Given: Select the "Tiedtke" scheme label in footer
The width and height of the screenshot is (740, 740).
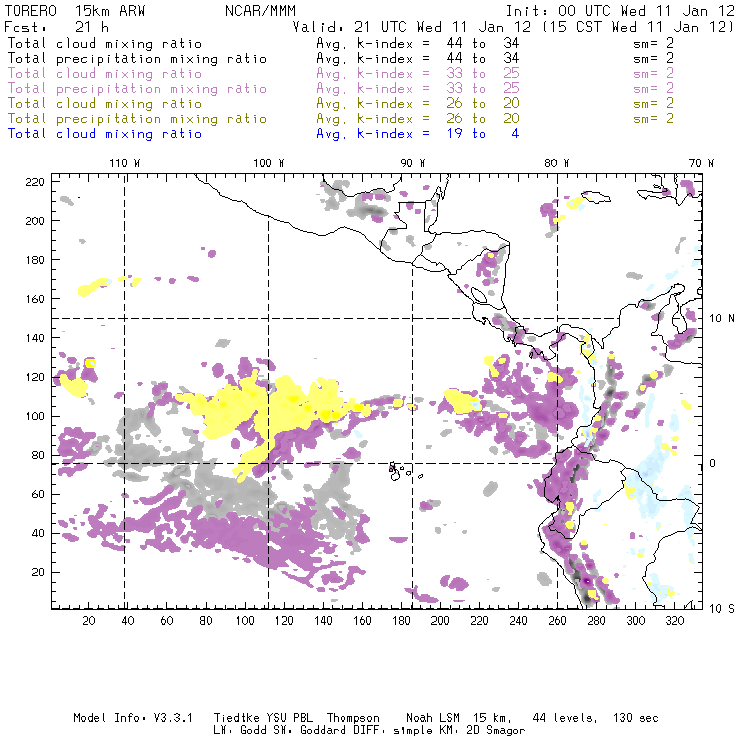Looking at the screenshot, I should tap(236, 718).
